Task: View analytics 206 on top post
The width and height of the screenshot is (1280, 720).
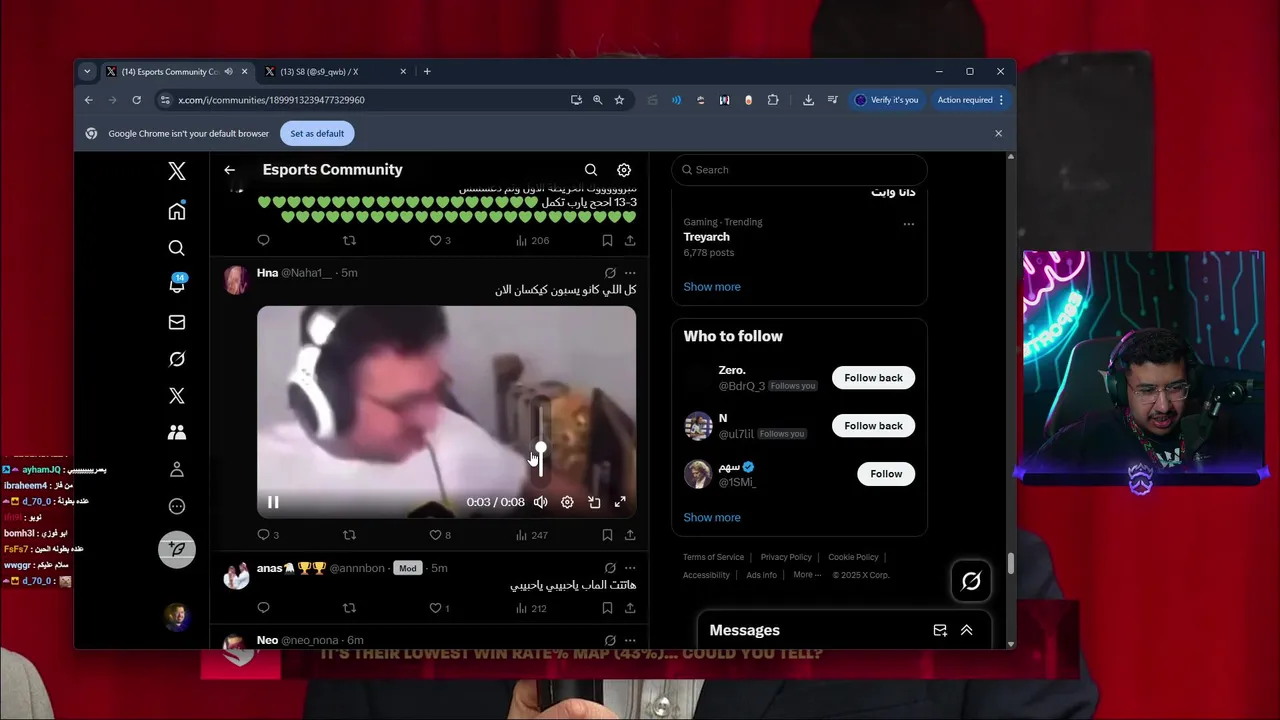Action: click(x=532, y=240)
